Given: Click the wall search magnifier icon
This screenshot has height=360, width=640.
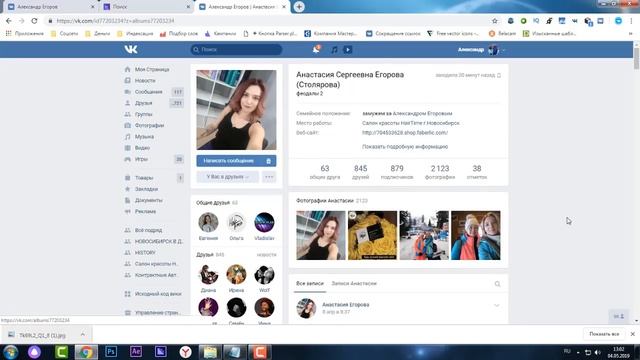Looking at the screenshot, I should [x=497, y=284].
